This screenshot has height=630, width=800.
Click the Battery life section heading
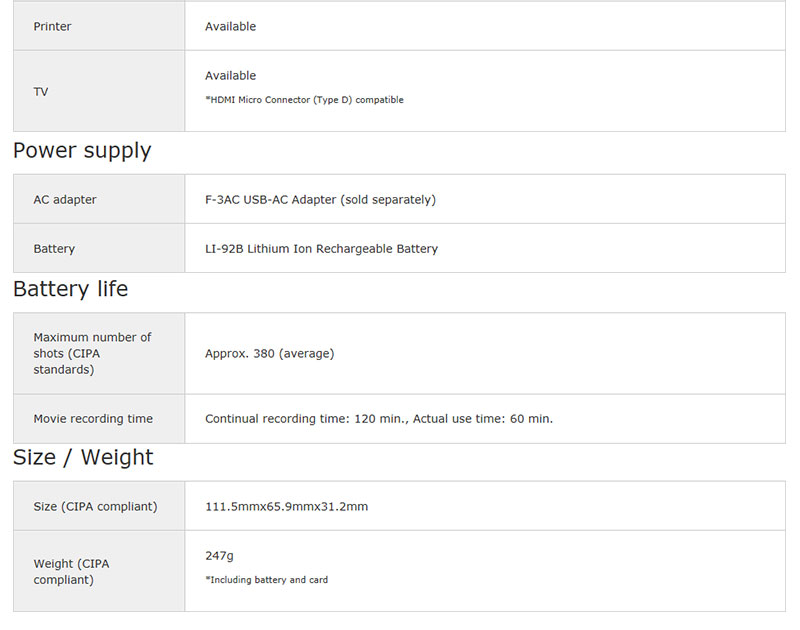[70, 289]
